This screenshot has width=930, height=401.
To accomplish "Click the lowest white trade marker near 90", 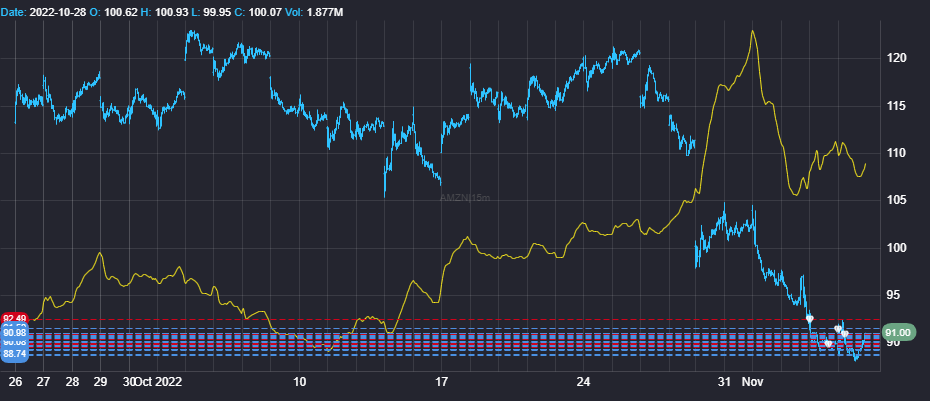I will coord(829,343).
